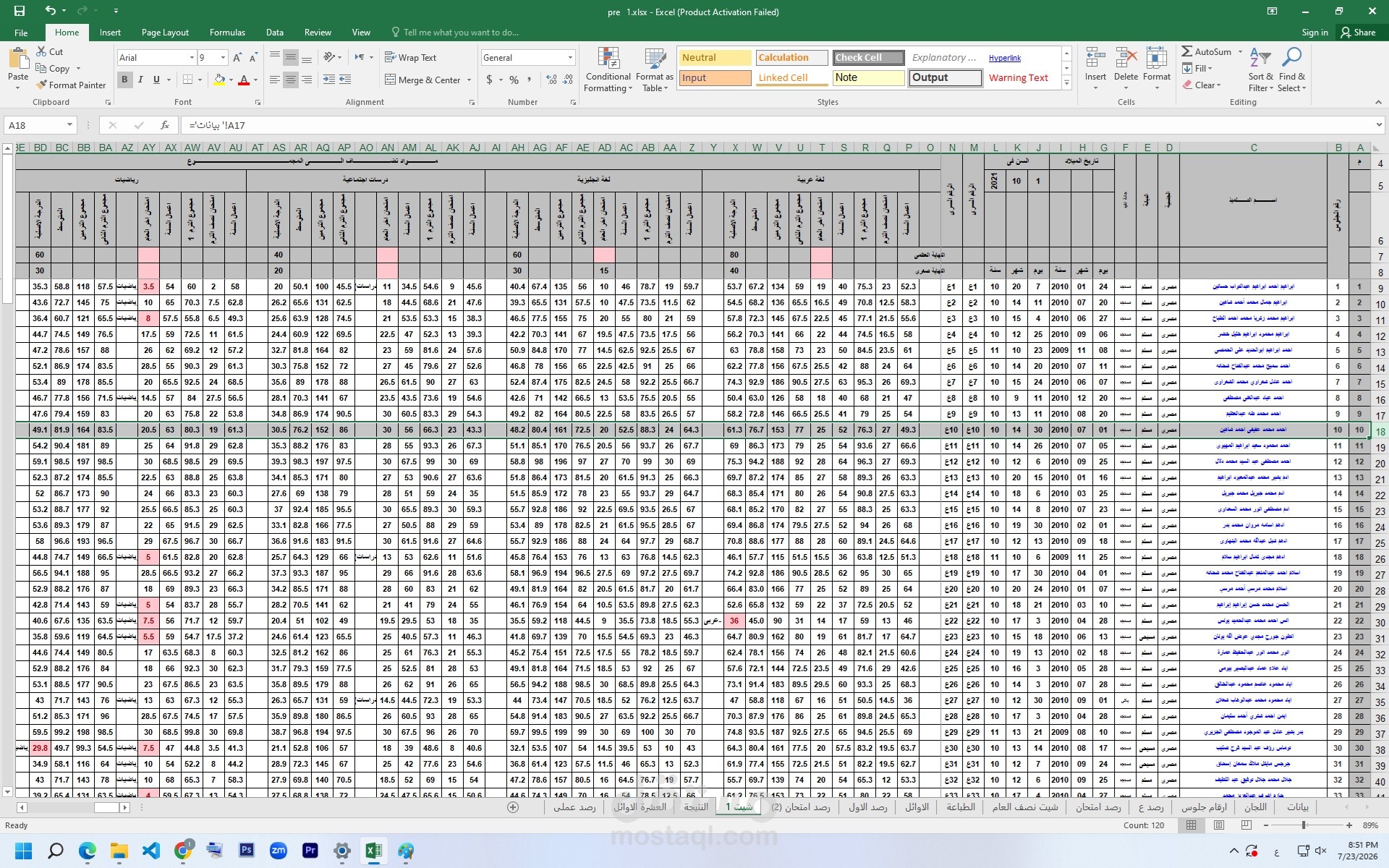Viewport: 1389px width, 868px height.
Task: Open the Font name dropdown showing Arial
Action: point(192,58)
